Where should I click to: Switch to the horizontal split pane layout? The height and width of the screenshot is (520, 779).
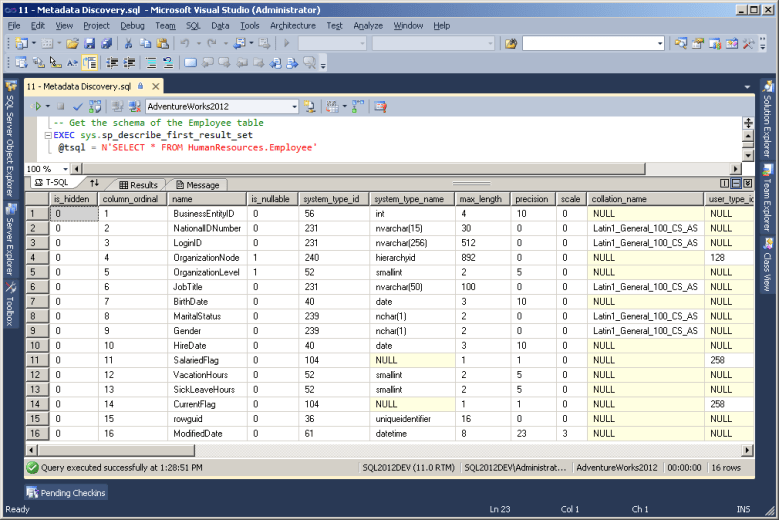[x=736, y=184]
